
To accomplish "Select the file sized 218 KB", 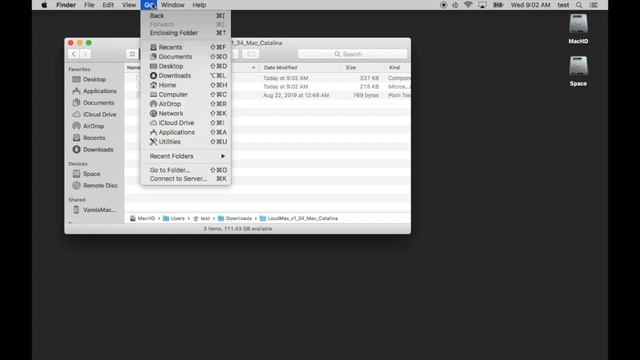I will (268, 87).
